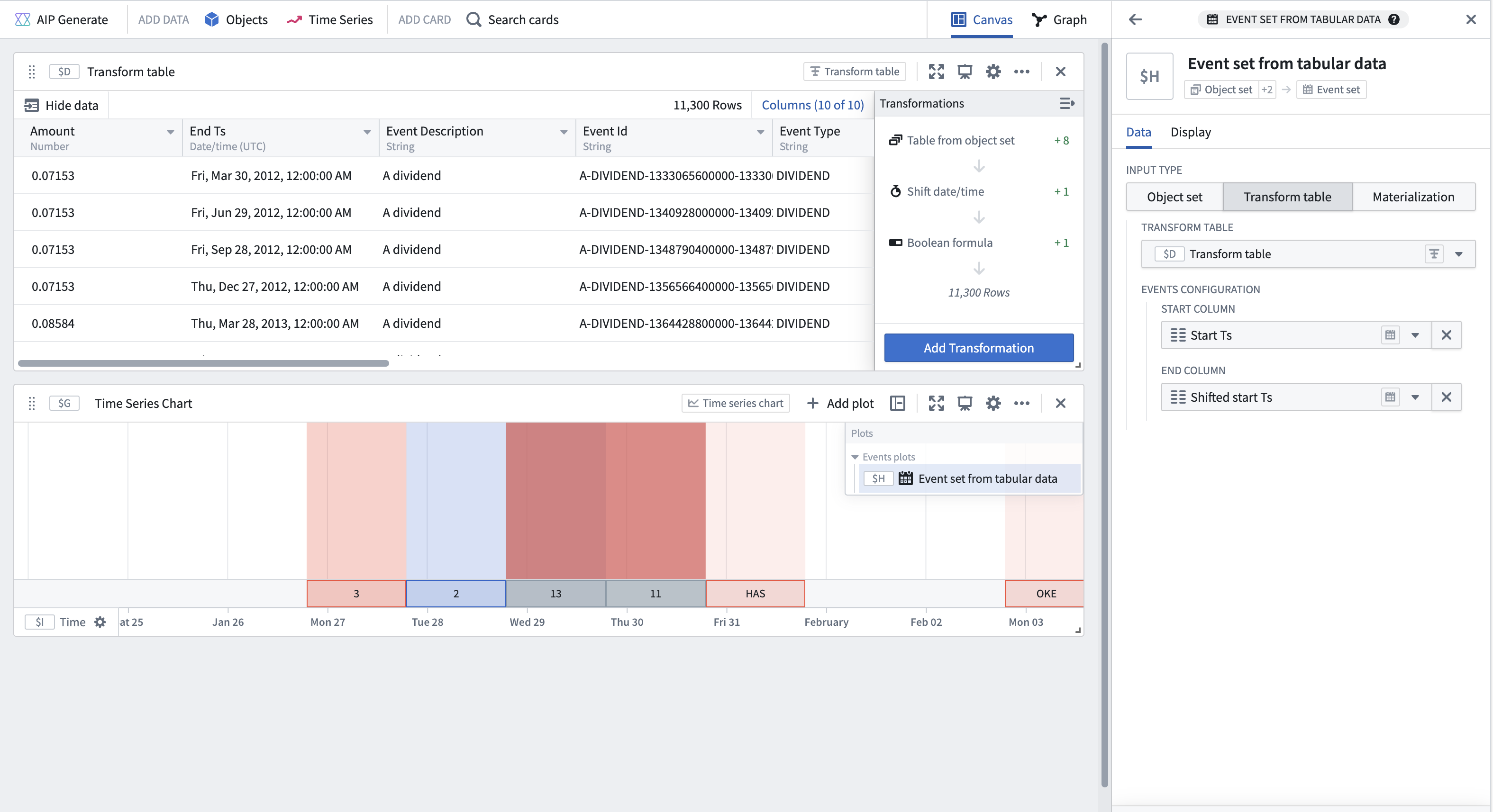Select event block labeled 13
The height and width of the screenshot is (812, 1493).
click(556, 594)
